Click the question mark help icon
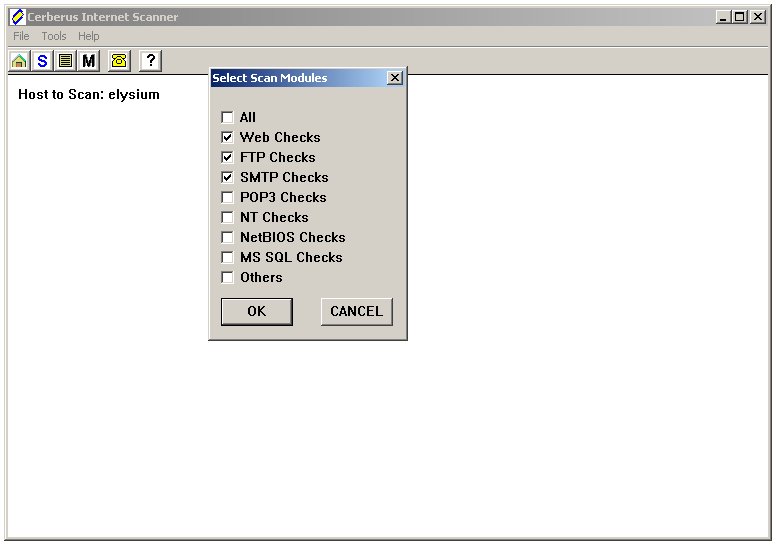The image size is (776, 545). 150,61
